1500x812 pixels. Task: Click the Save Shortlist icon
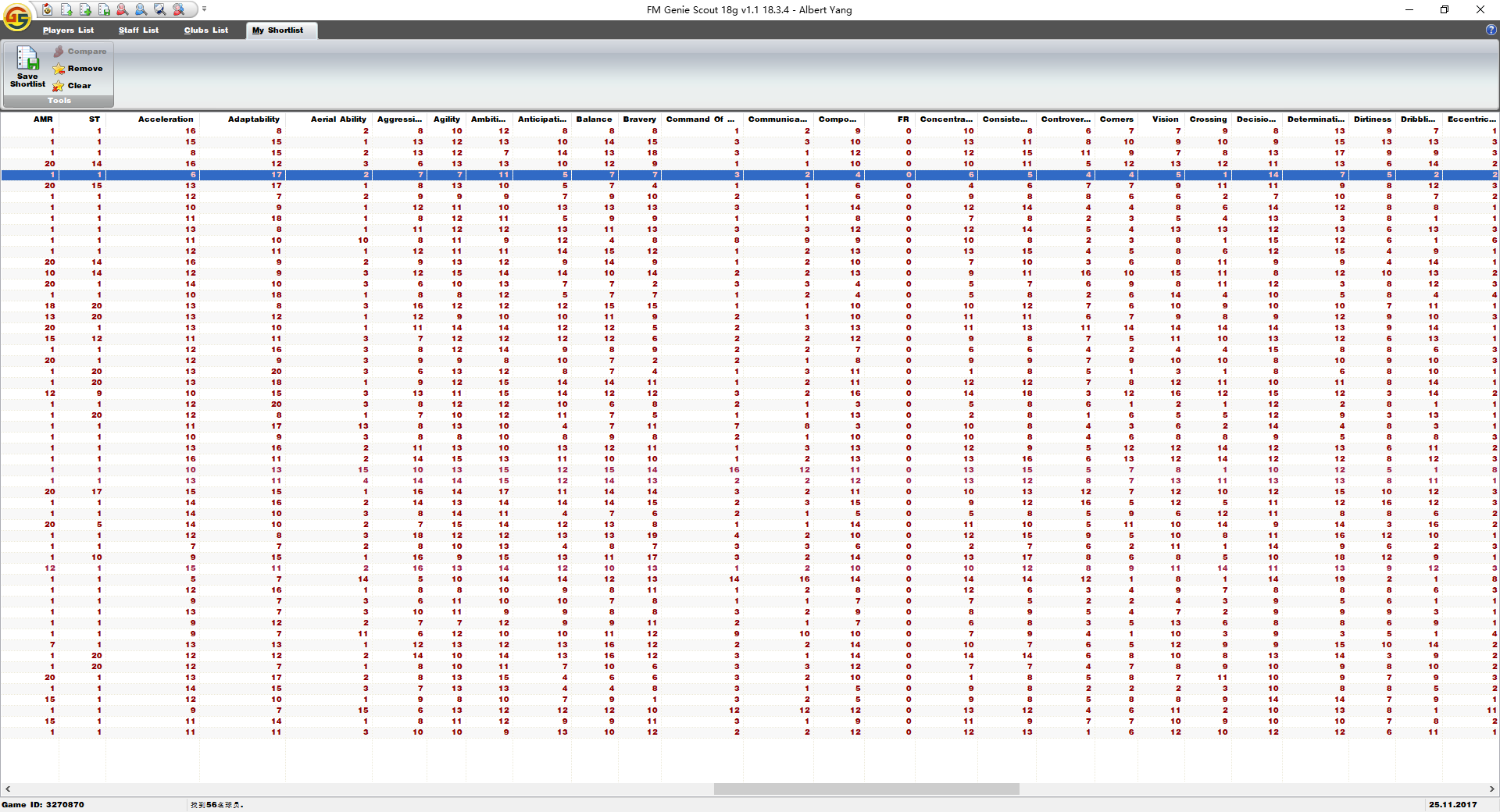pos(27,67)
